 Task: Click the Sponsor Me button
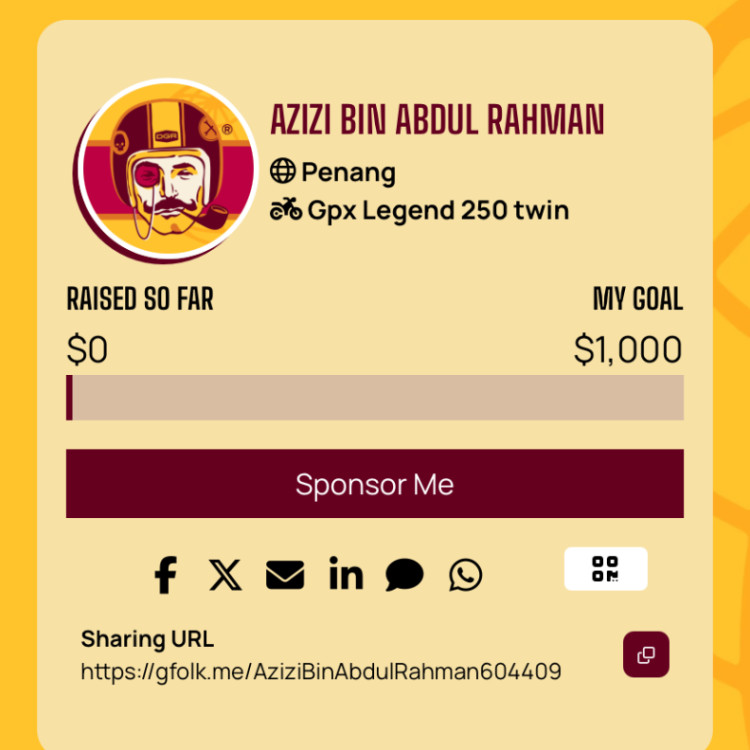(x=375, y=484)
